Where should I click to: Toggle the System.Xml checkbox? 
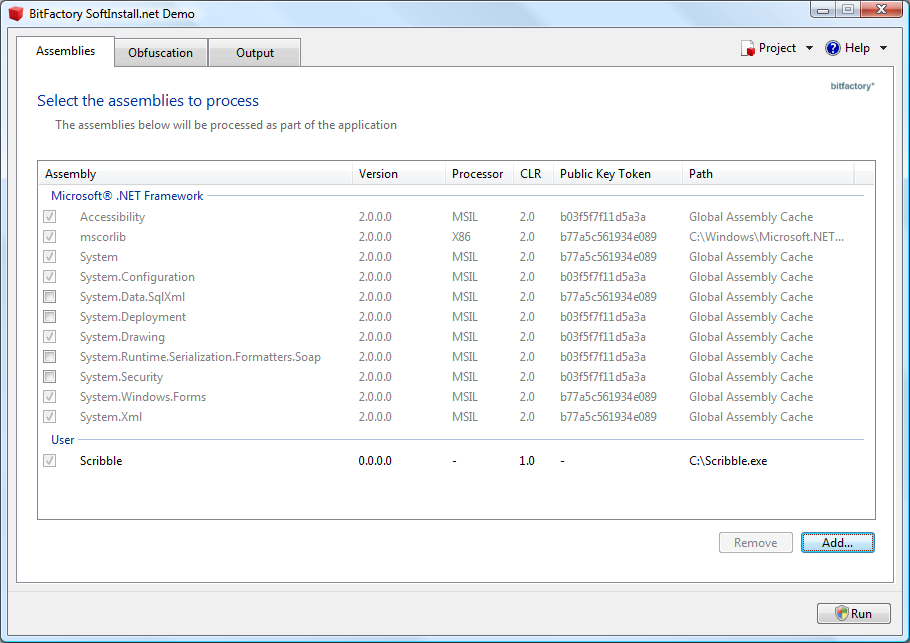(x=50, y=417)
